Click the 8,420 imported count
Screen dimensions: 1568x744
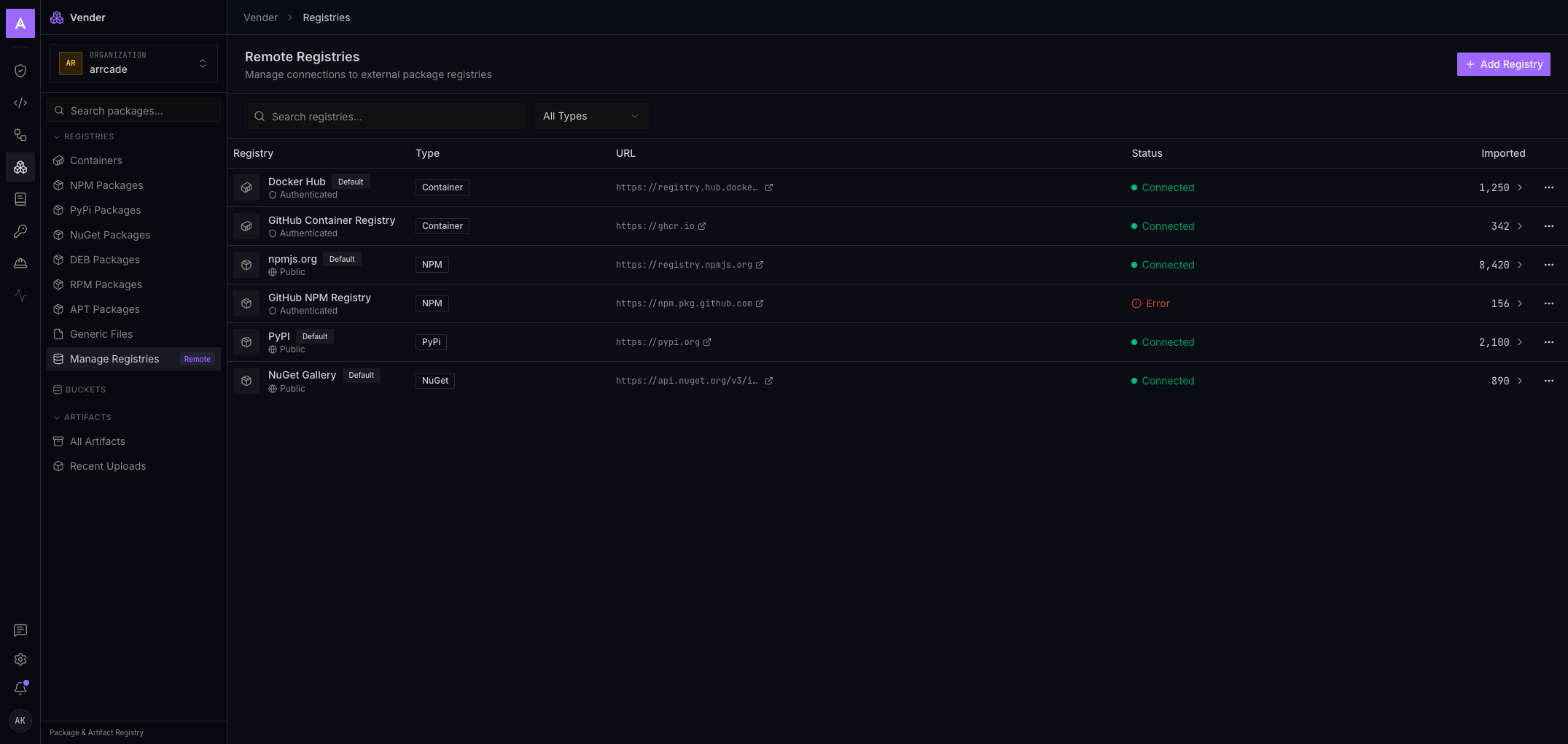click(x=1494, y=265)
